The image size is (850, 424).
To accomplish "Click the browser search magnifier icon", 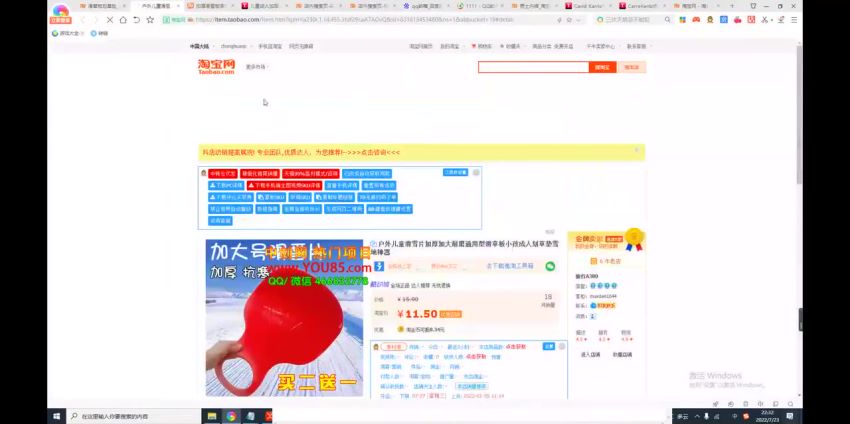I will point(667,20).
